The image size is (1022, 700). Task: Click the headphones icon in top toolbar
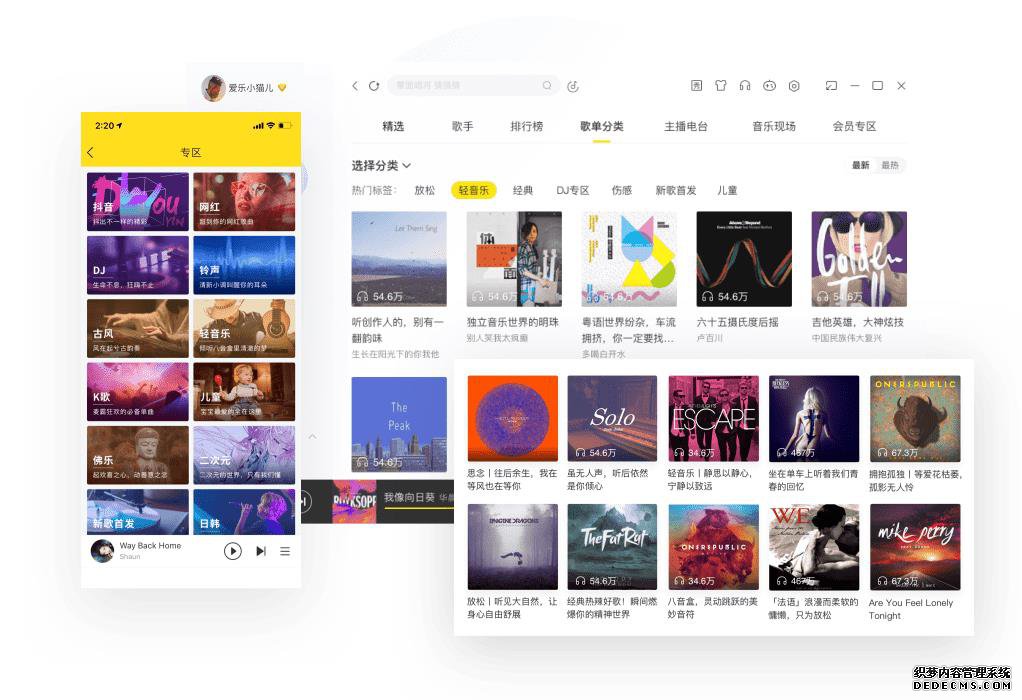(745, 86)
